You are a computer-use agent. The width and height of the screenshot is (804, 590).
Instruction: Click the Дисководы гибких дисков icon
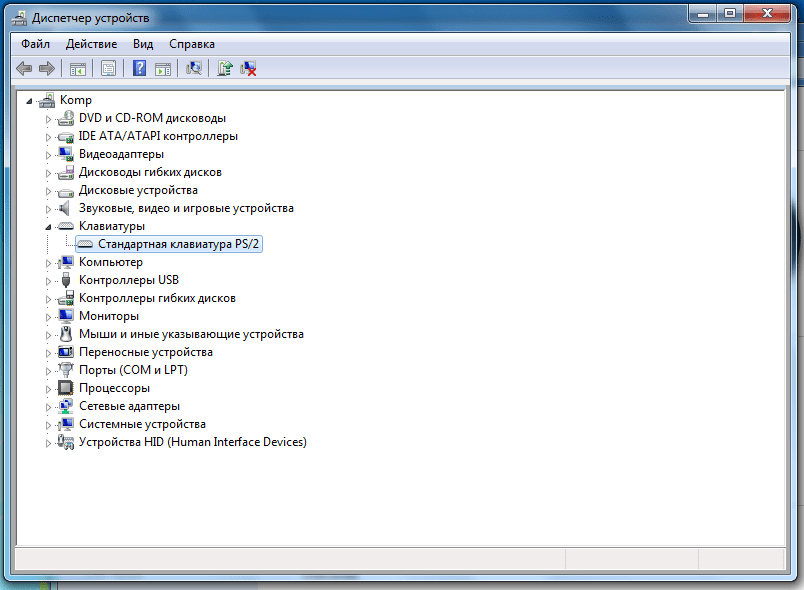point(66,172)
